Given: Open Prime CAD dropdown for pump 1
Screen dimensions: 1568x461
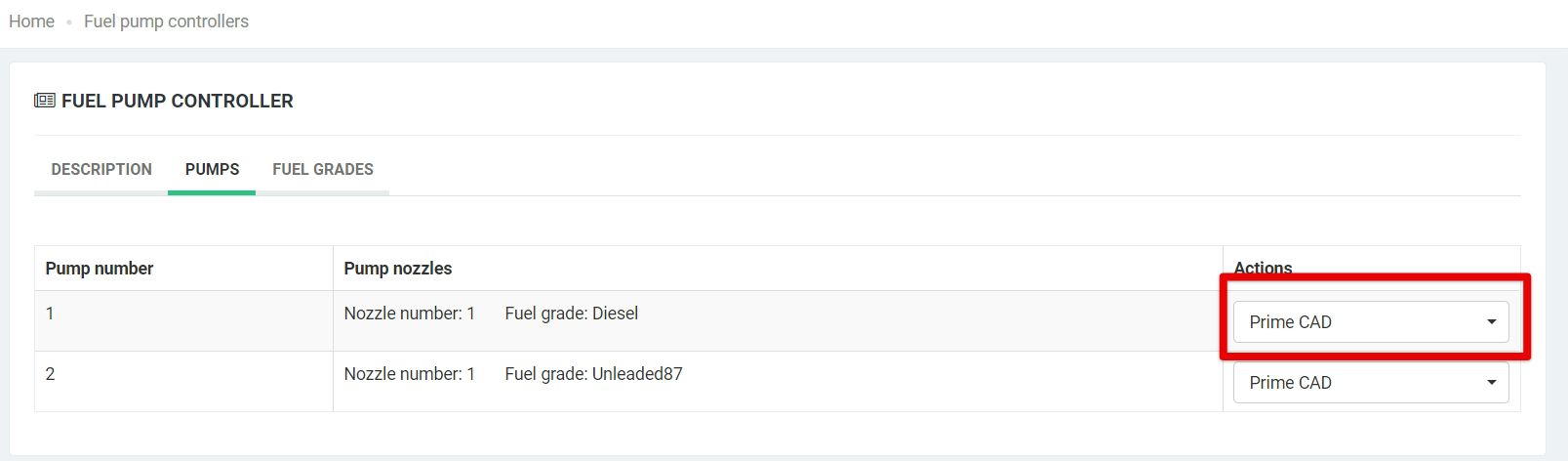Looking at the screenshot, I should (x=1371, y=321).
